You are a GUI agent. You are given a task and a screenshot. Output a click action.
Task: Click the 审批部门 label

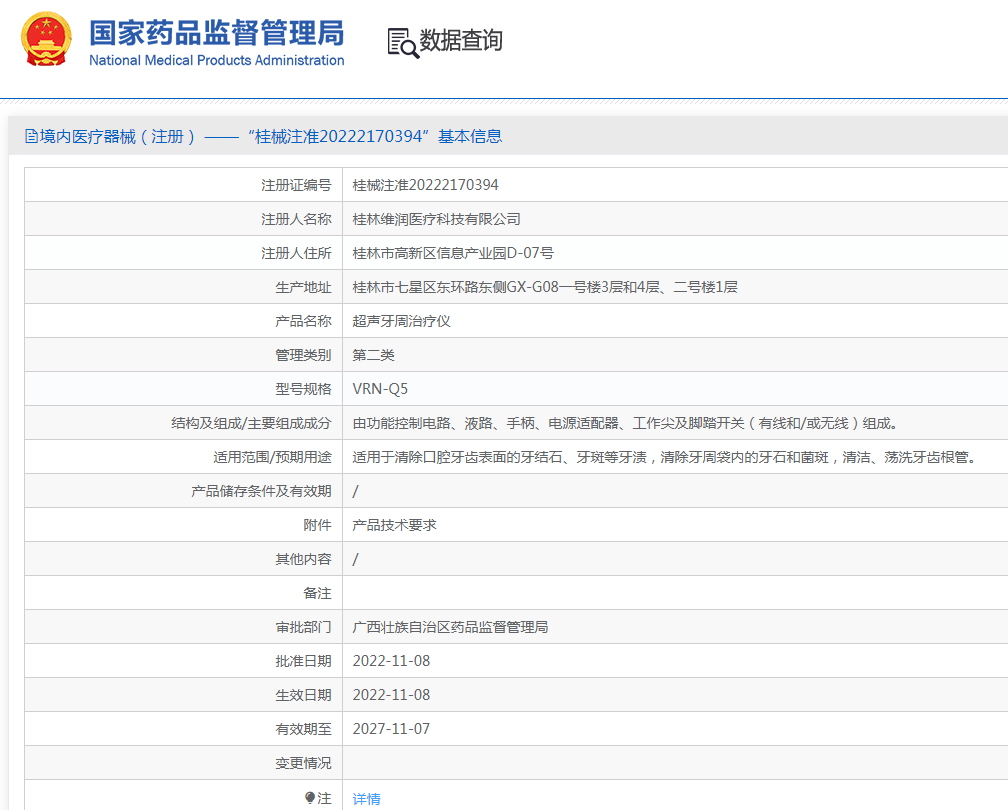point(303,627)
